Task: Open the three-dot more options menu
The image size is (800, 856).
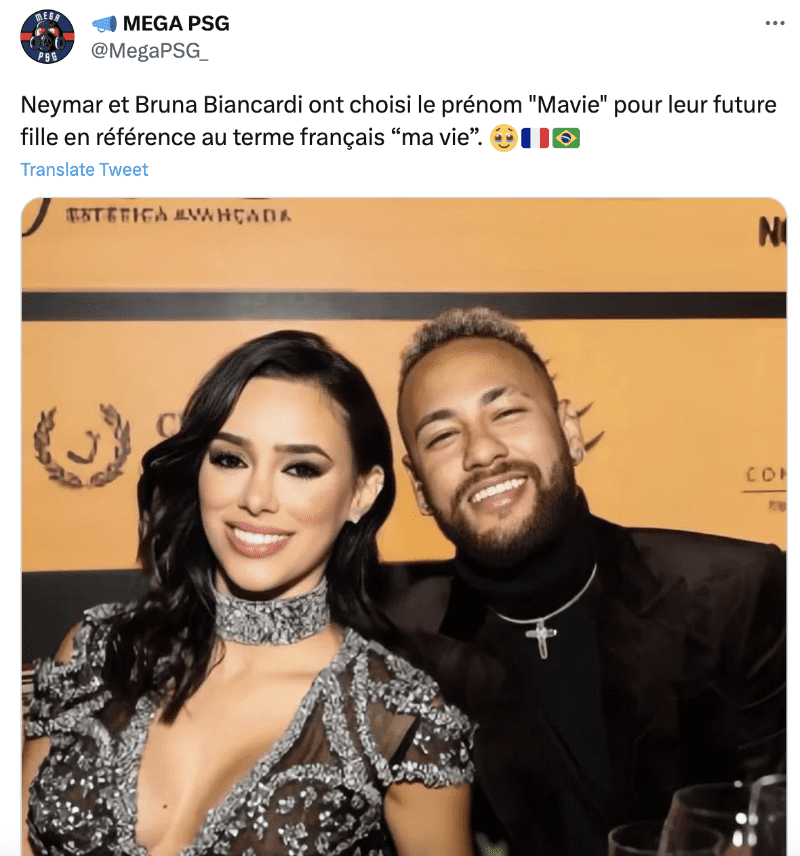Action: [x=774, y=23]
